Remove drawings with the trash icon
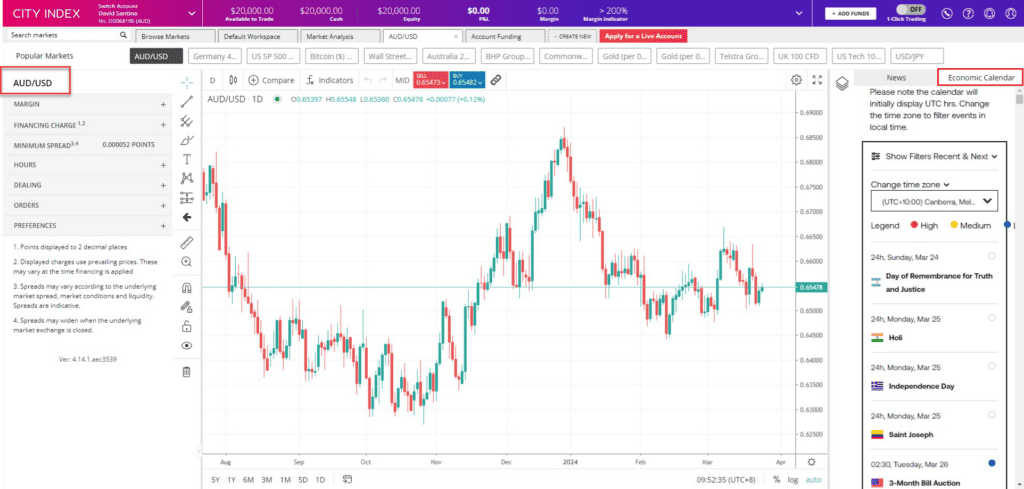1024x489 pixels. pos(187,372)
